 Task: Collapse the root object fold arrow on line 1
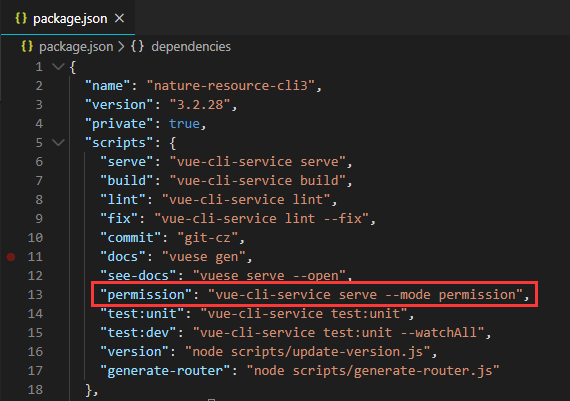pos(58,67)
